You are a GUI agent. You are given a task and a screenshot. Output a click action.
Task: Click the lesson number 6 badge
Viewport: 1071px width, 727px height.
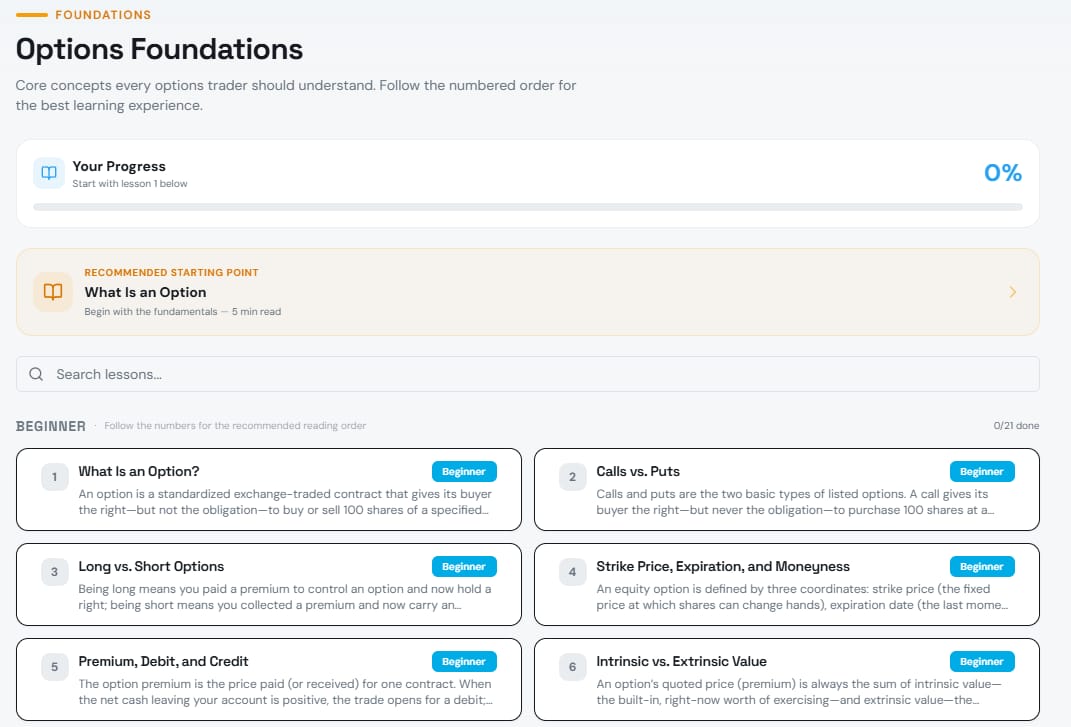pos(572,667)
